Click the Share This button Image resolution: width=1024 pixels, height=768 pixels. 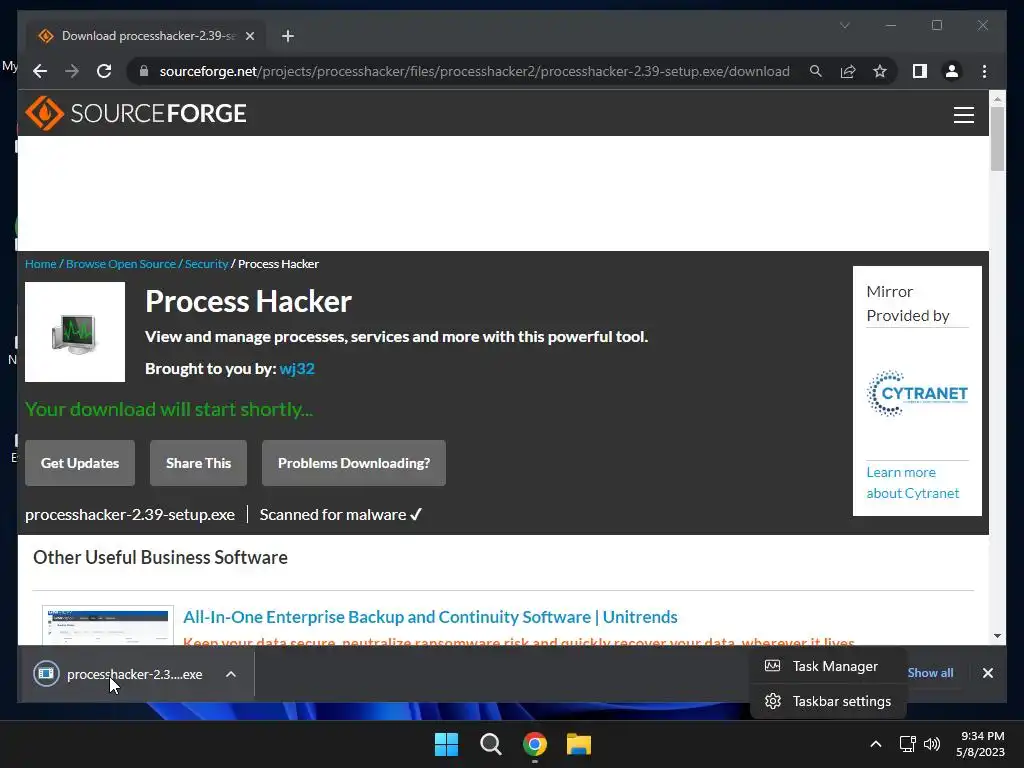click(199, 463)
